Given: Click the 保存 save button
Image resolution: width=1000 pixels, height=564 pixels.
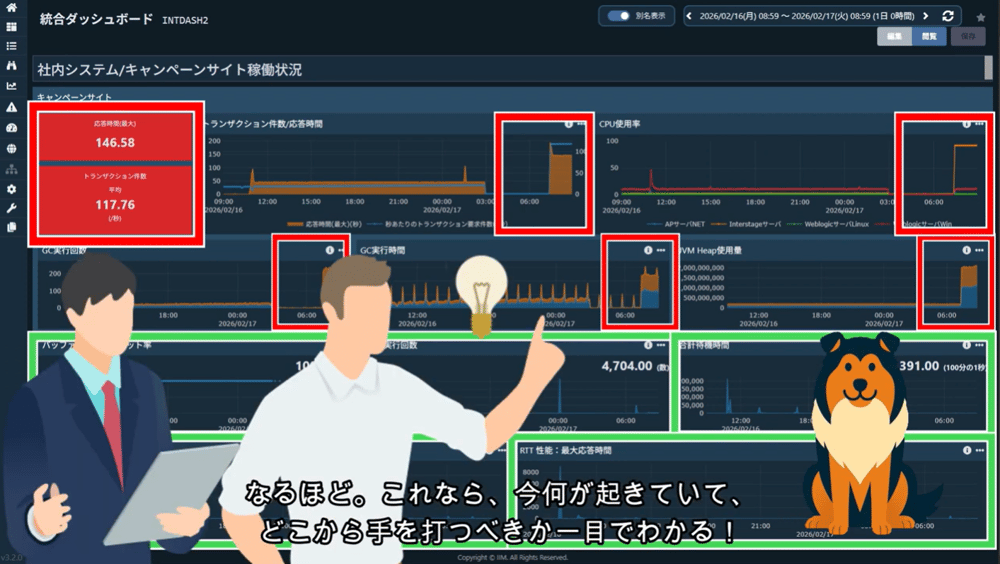Looking at the screenshot, I should tap(968, 36).
